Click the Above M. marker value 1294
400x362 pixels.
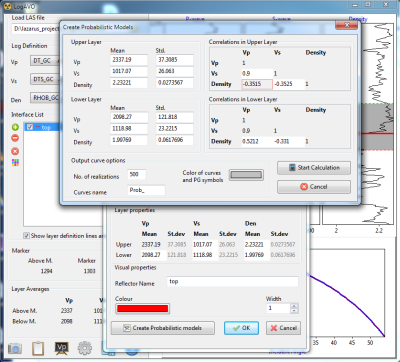coord(46,271)
